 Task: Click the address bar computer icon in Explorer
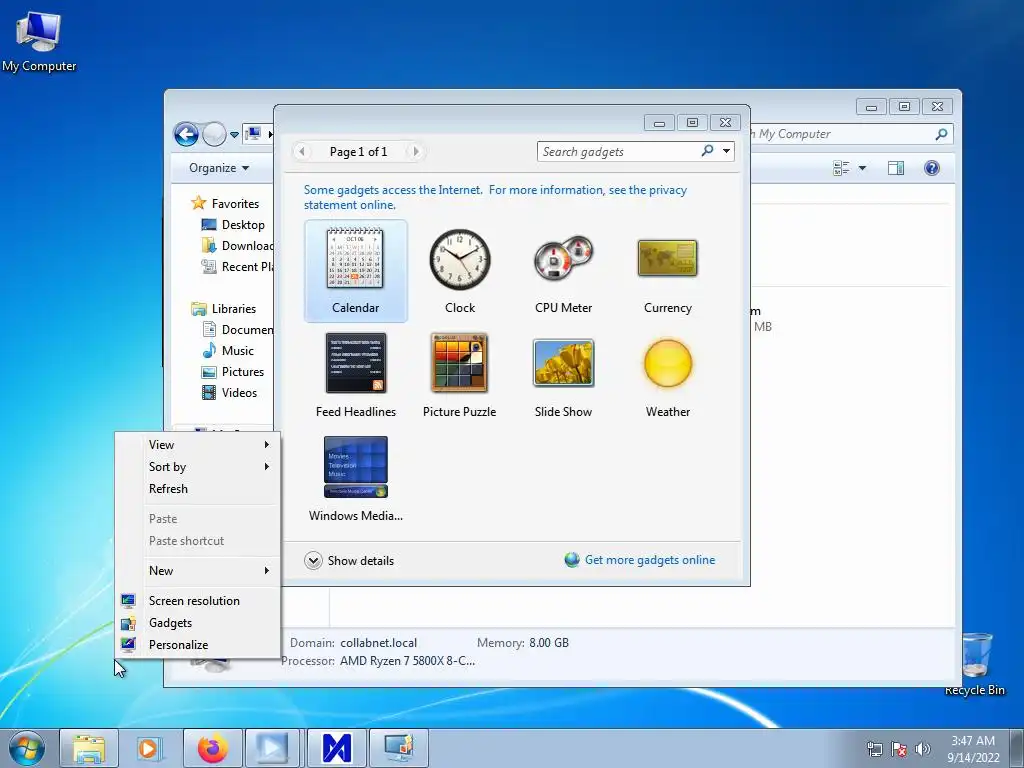[x=253, y=134]
